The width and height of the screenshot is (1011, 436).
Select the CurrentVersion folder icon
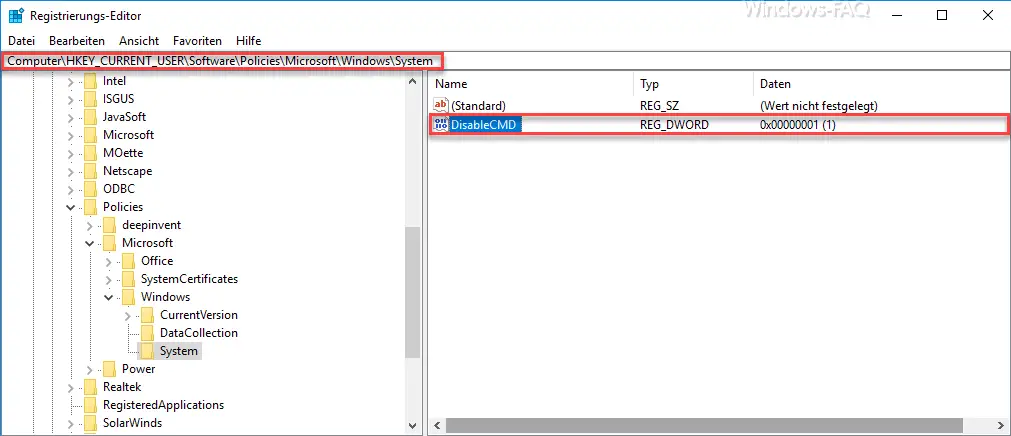[x=148, y=315]
